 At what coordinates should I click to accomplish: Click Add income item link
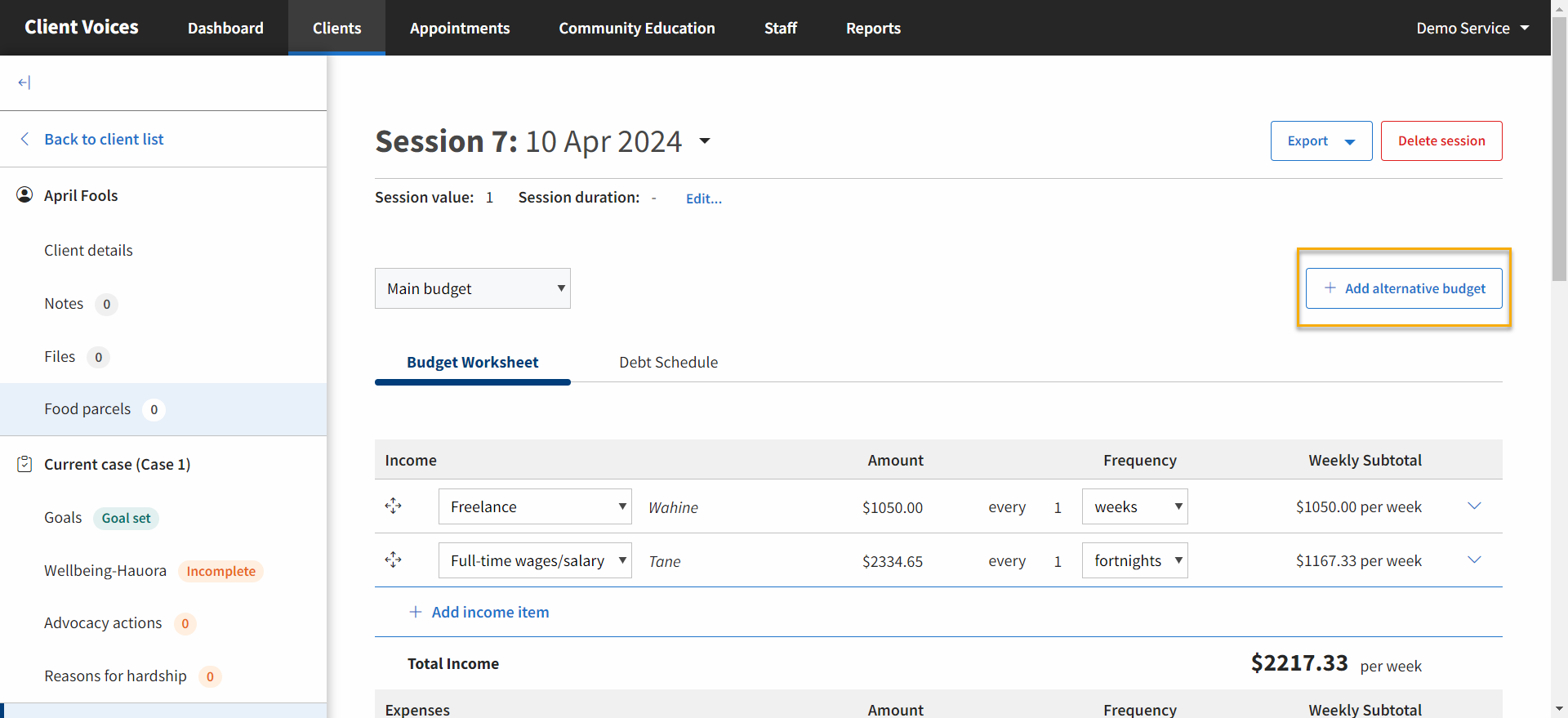(x=490, y=612)
